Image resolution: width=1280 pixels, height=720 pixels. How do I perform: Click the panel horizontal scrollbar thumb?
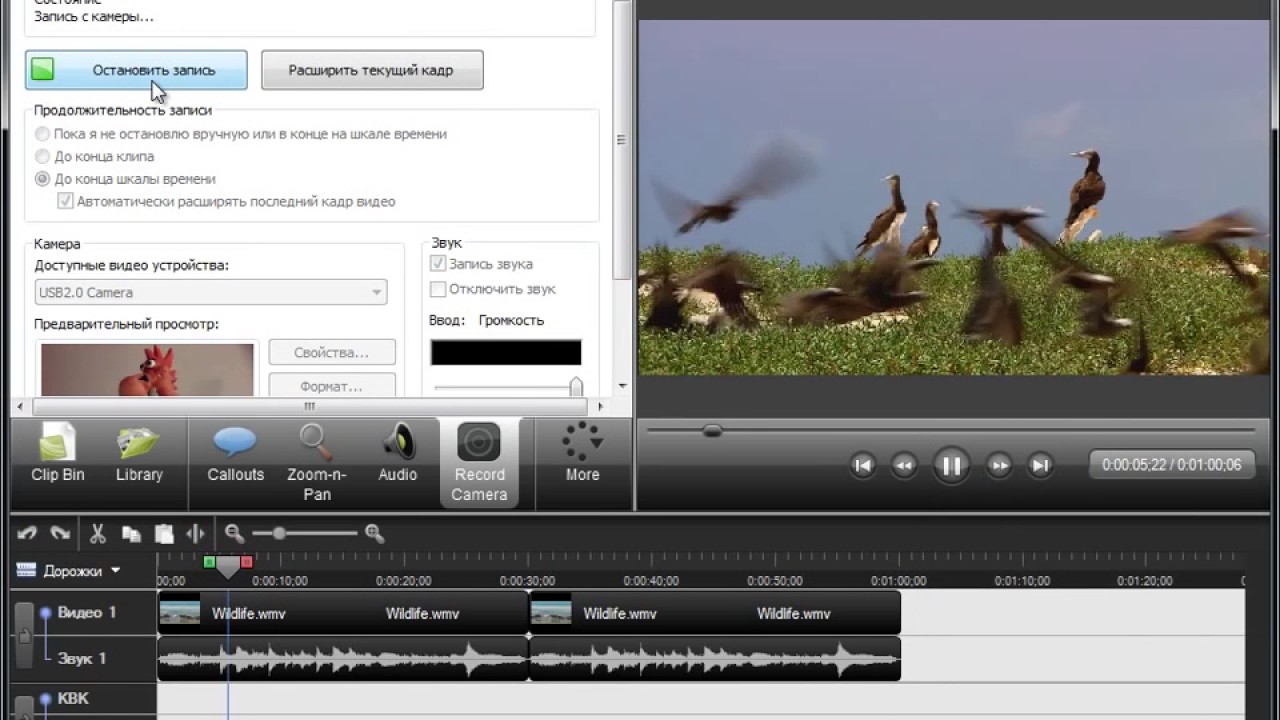pyautogui.click(x=309, y=407)
